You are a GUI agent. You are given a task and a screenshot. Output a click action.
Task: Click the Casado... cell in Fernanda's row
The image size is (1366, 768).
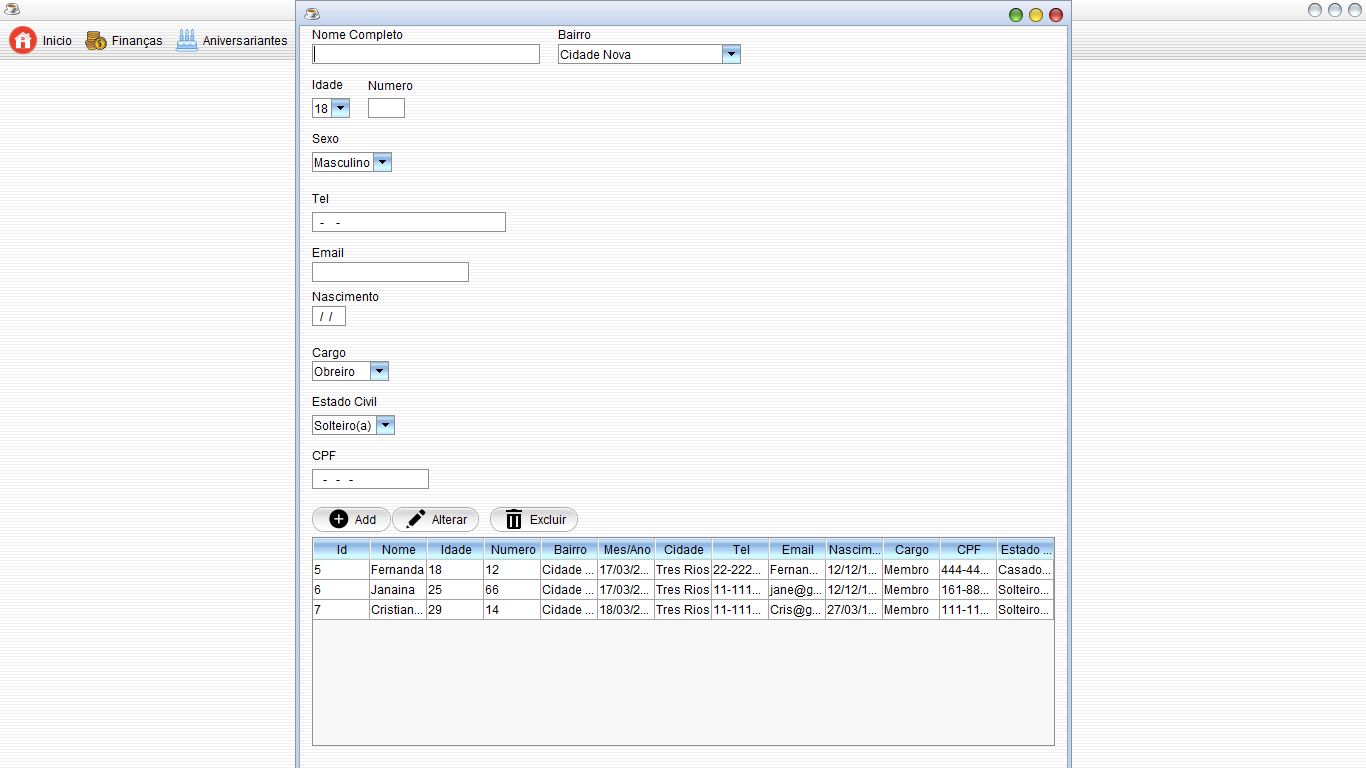click(x=1025, y=570)
